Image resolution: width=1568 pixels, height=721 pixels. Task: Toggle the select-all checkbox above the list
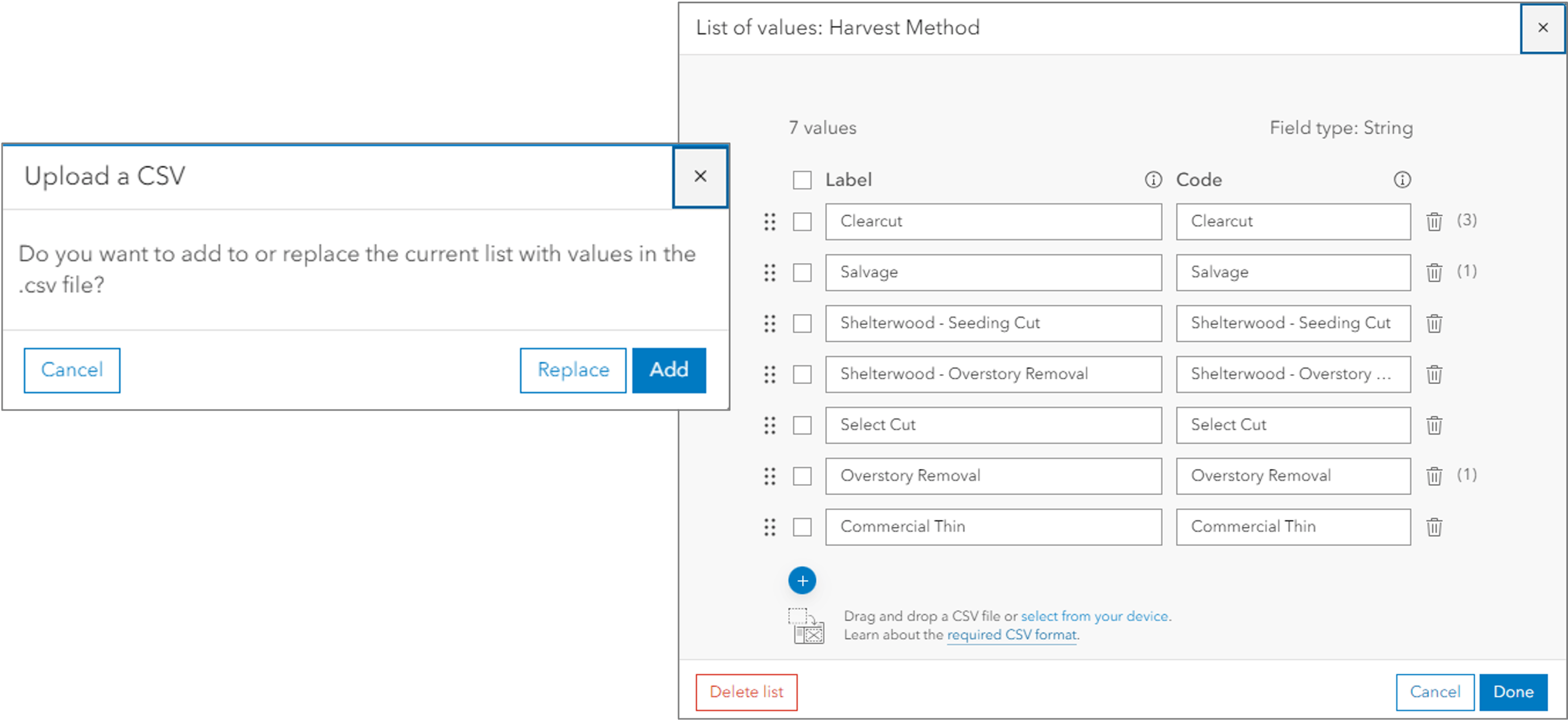[801, 180]
